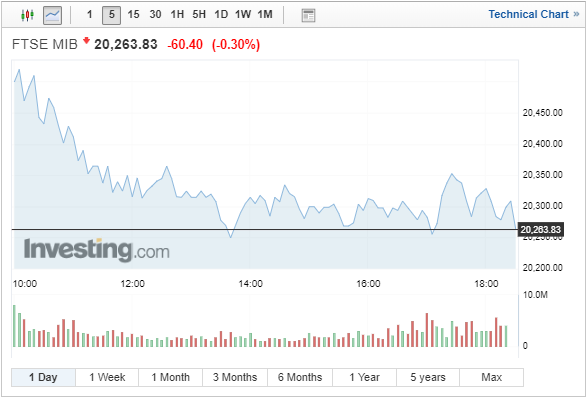587x399 pixels.
Task: Switch to candlestick chart type
Action: tap(27, 15)
